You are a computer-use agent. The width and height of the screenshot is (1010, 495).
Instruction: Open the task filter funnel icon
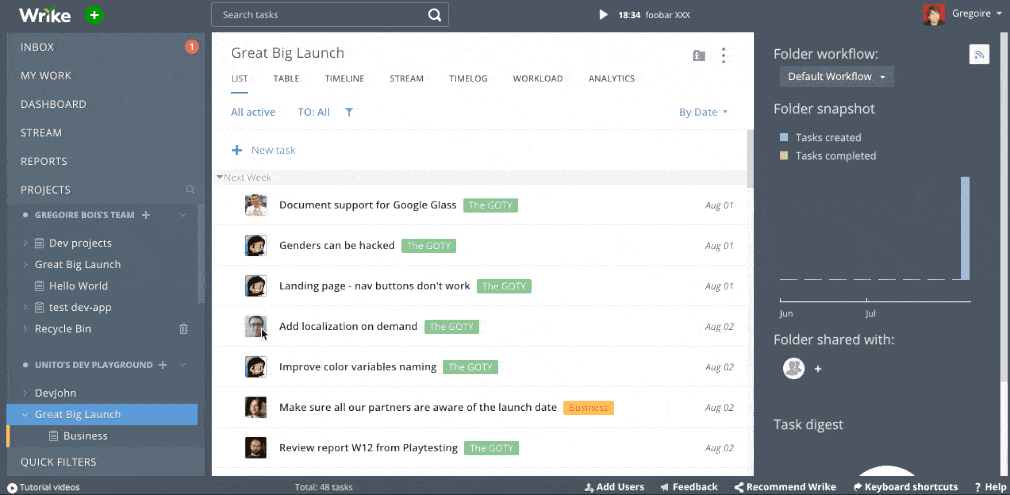[x=348, y=112]
